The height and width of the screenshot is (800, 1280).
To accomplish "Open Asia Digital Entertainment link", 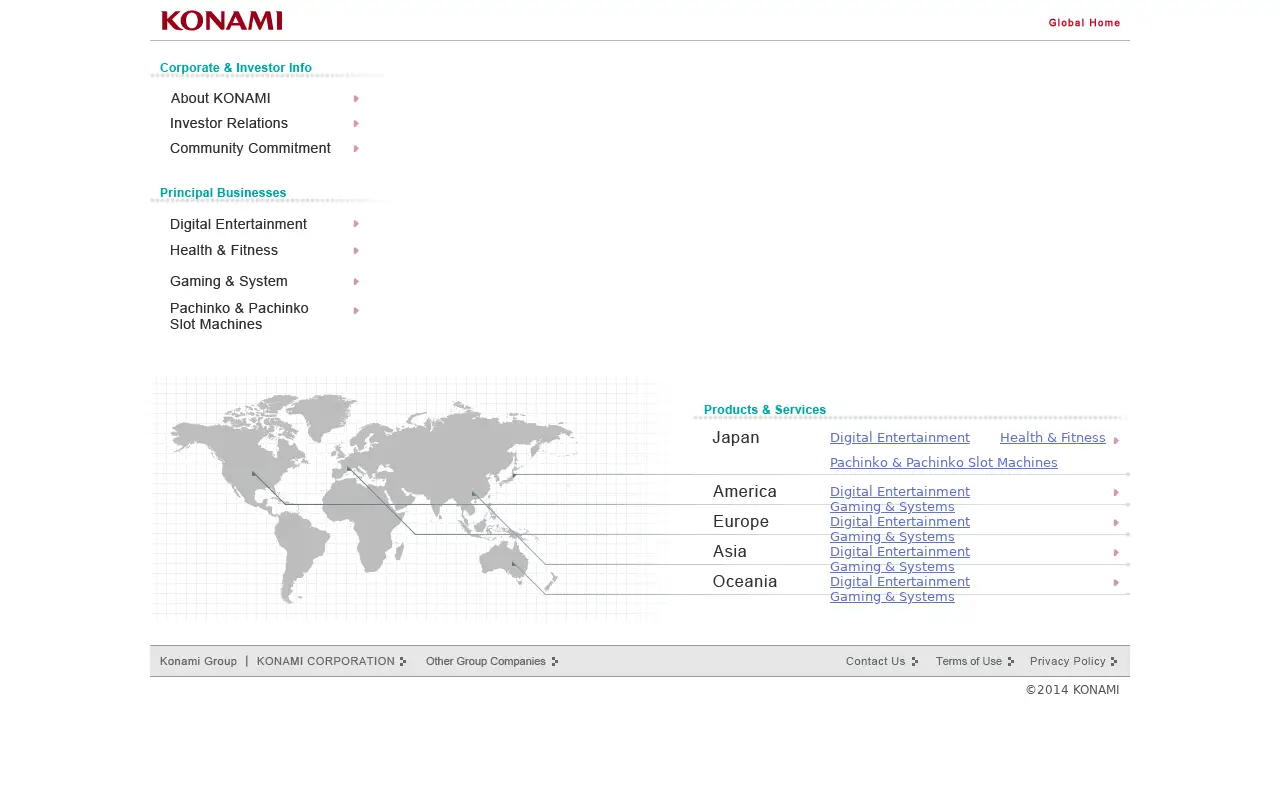I will [900, 551].
